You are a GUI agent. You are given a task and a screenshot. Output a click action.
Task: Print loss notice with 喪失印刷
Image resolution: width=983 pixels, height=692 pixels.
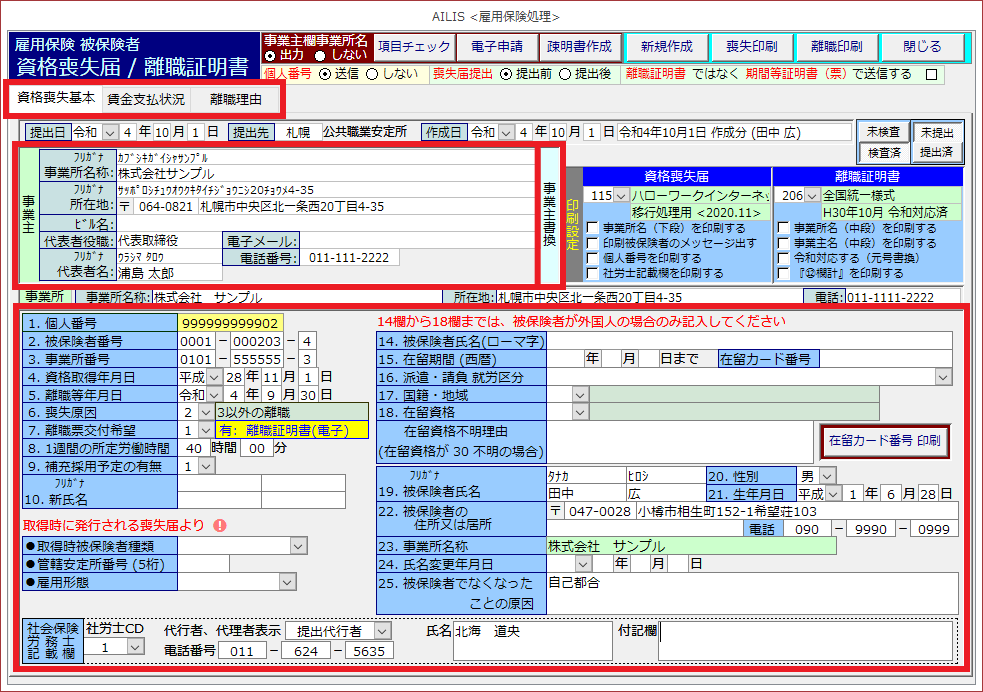pos(752,47)
